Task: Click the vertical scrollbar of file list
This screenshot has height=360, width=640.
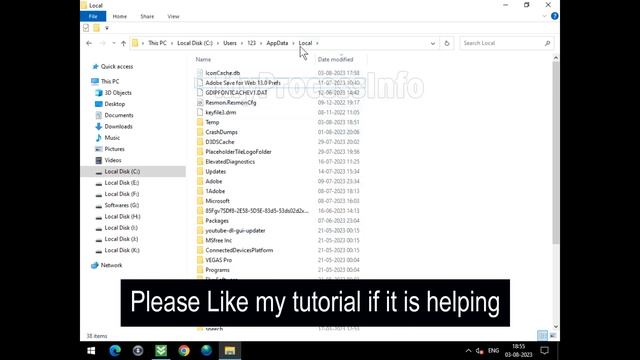Action: (556, 153)
